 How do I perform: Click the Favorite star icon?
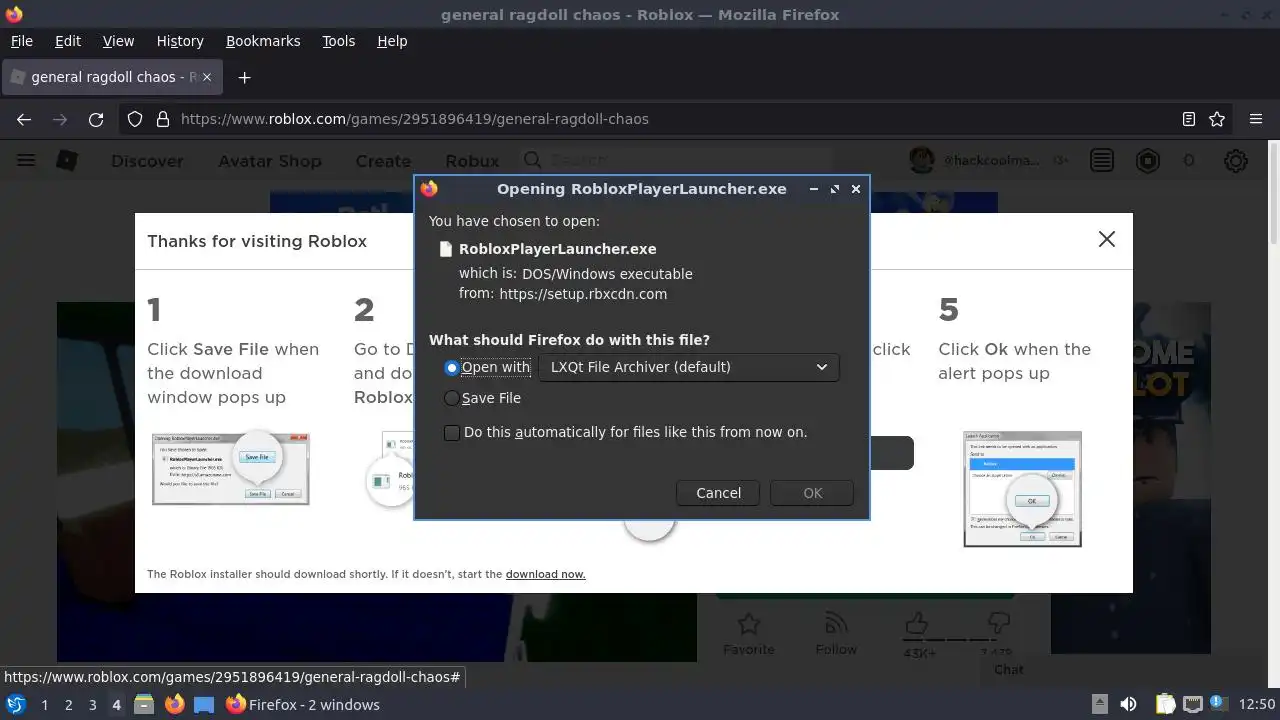748,625
